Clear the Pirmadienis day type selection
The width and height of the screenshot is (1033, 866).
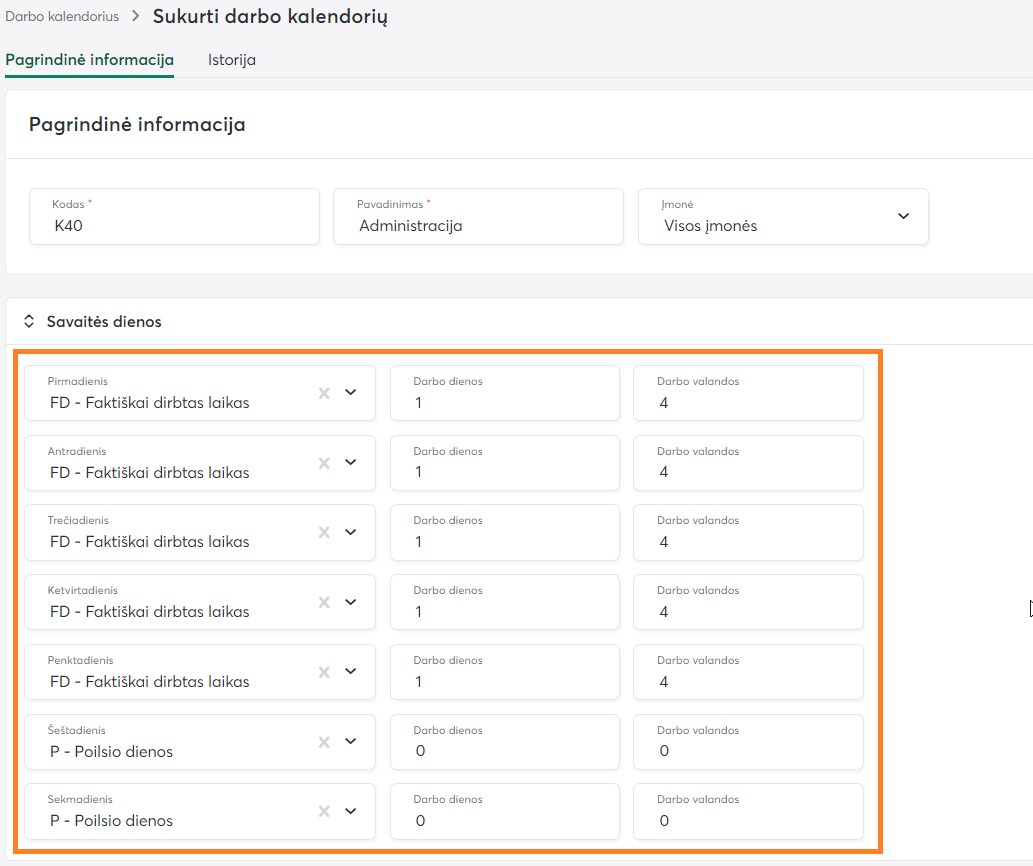[324, 393]
